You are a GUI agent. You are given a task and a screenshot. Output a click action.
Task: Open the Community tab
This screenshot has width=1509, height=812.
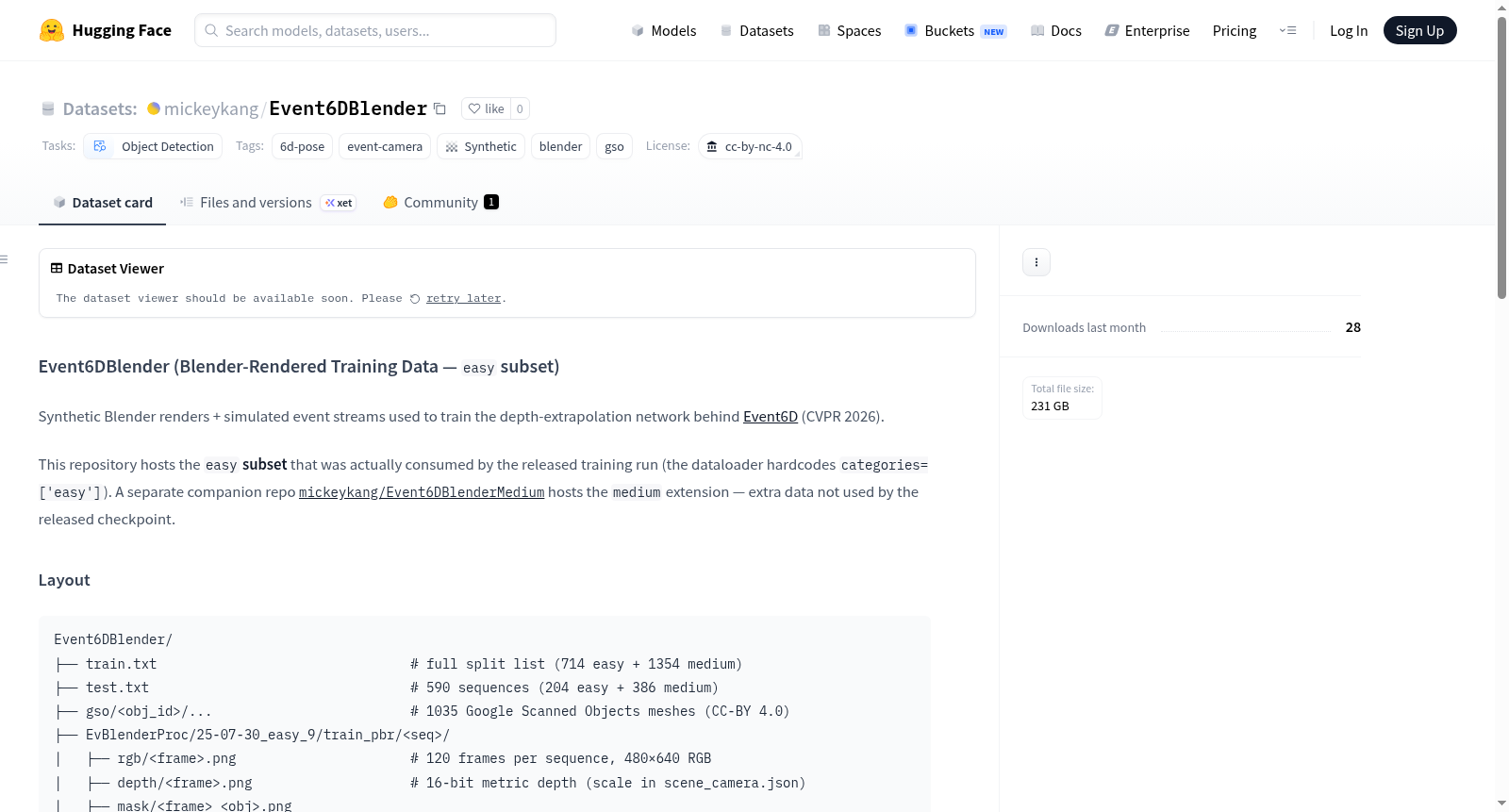pyautogui.click(x=440, y=202)
